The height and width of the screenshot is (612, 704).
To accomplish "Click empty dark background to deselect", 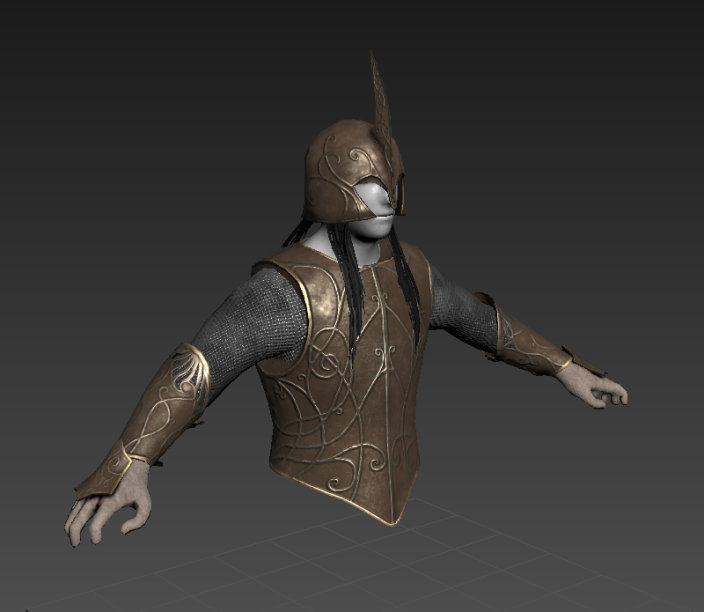I will click(135, 135).
